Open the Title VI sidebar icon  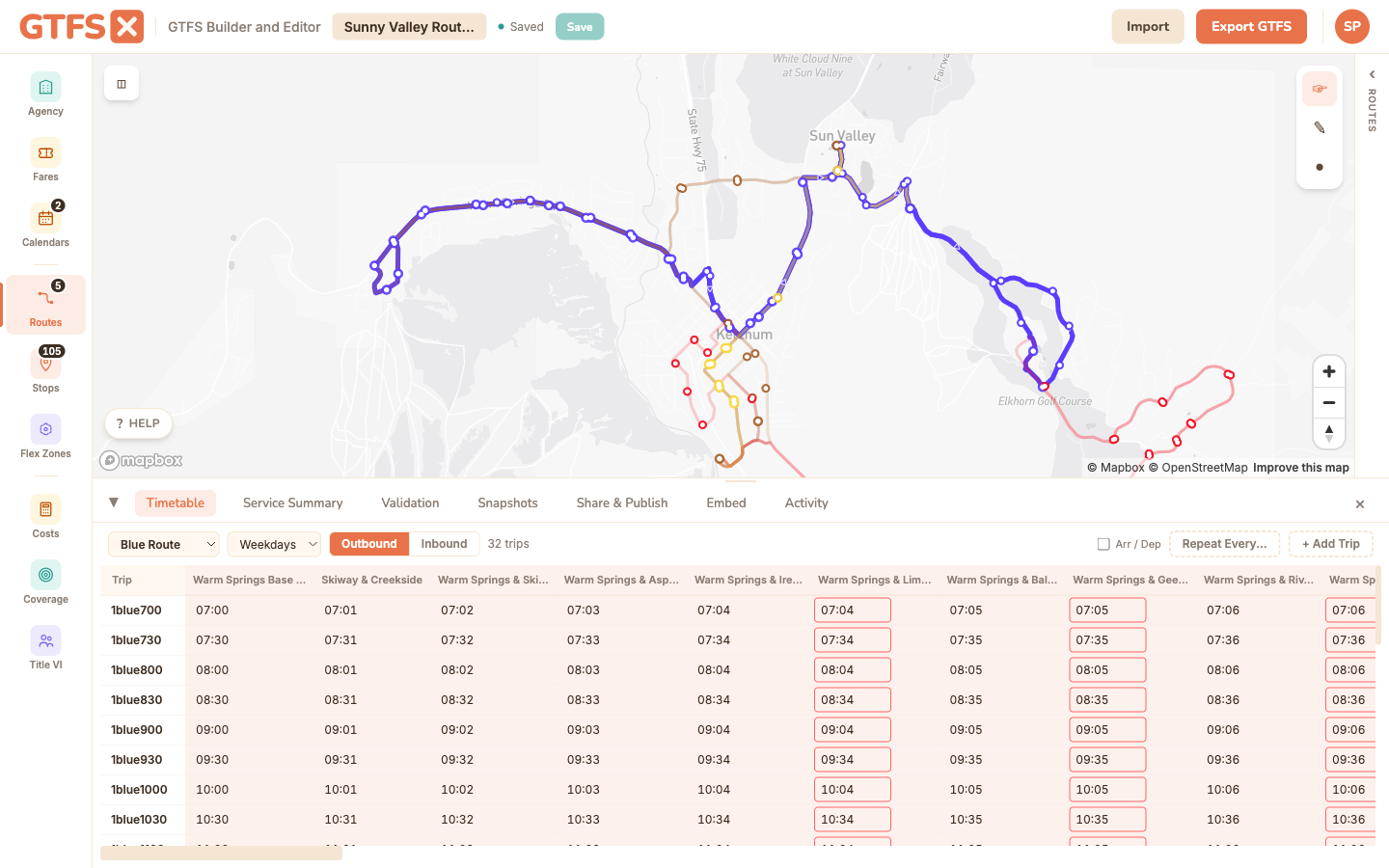45,640
